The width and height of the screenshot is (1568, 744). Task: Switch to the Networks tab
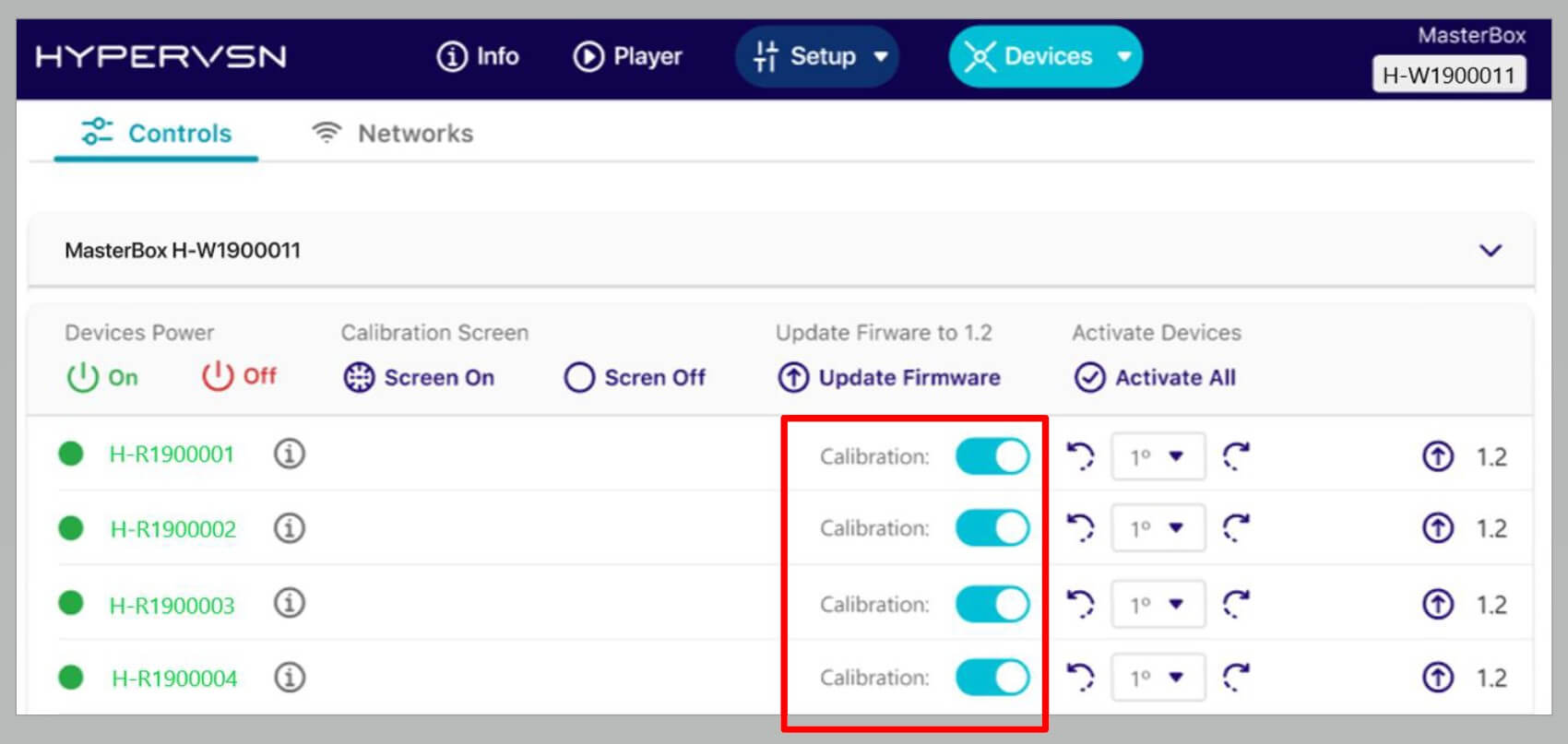tap(393, 134)
